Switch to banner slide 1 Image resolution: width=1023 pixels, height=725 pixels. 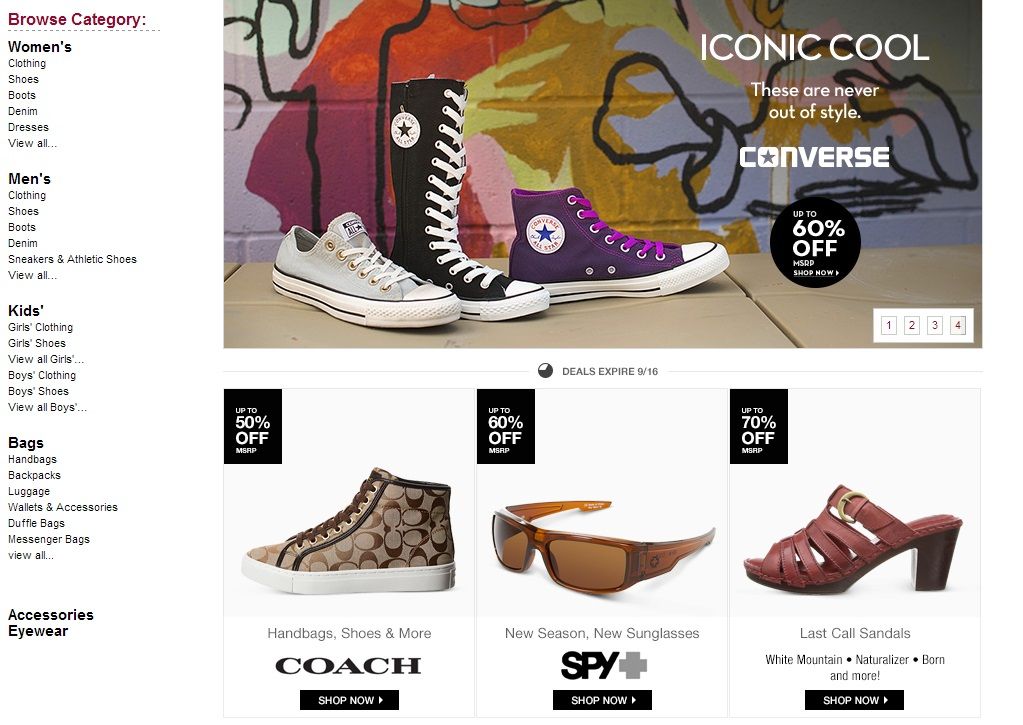pos(889,325)
